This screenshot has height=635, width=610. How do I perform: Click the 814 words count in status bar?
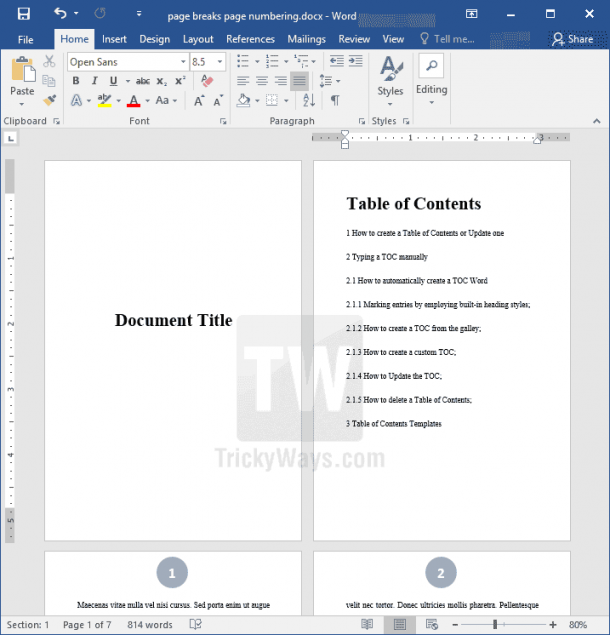[x=150, y=624]
